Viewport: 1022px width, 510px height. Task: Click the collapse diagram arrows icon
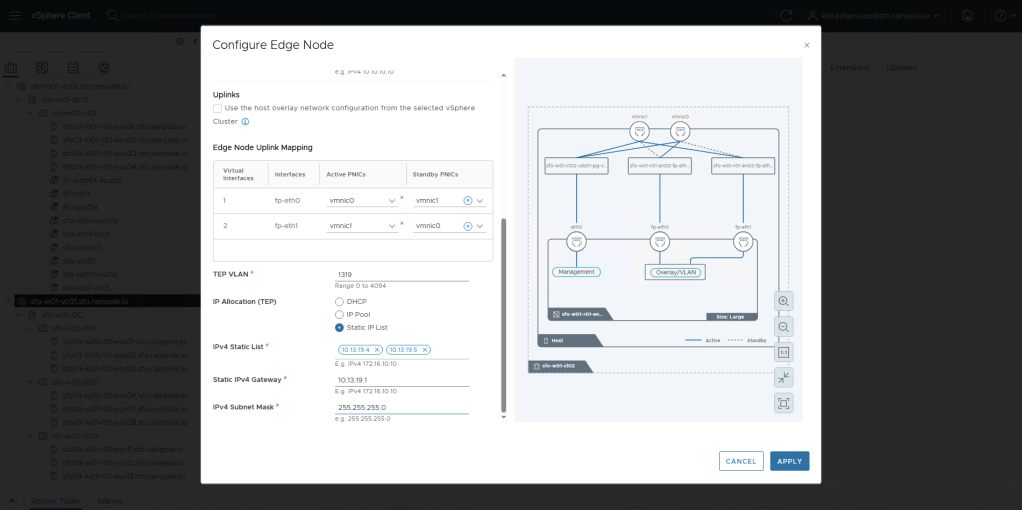point(783,377)
